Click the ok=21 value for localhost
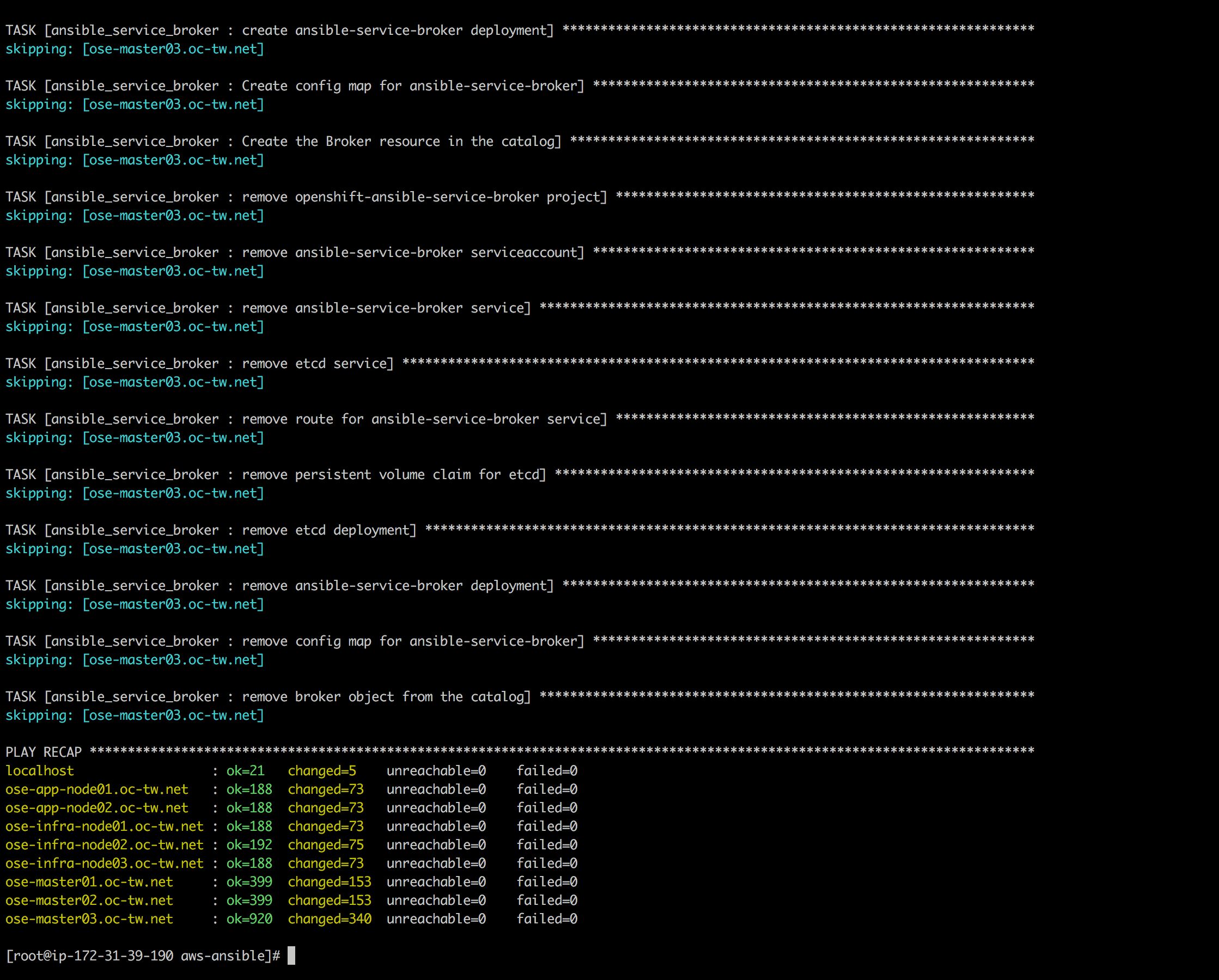 246,770
